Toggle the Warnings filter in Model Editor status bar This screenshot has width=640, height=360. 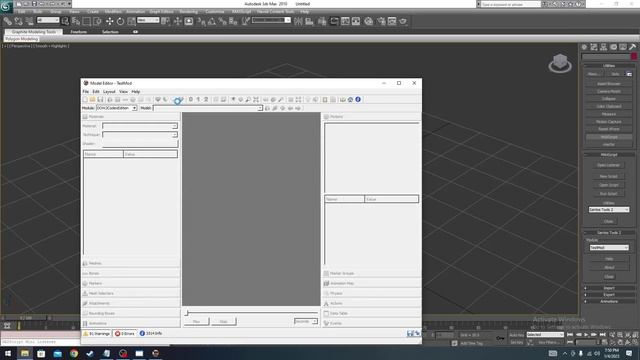97,333
